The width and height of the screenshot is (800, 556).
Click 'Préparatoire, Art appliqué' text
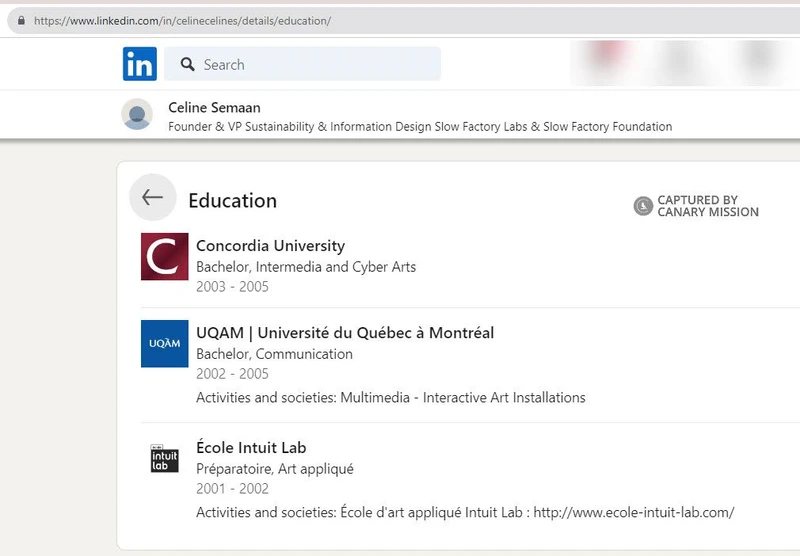pyautogui.click(x=274, y=469)
